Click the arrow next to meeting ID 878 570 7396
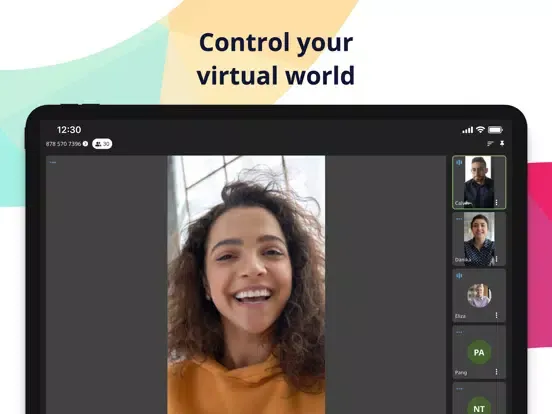Screen dimensions: 552x414 [85, 144]
